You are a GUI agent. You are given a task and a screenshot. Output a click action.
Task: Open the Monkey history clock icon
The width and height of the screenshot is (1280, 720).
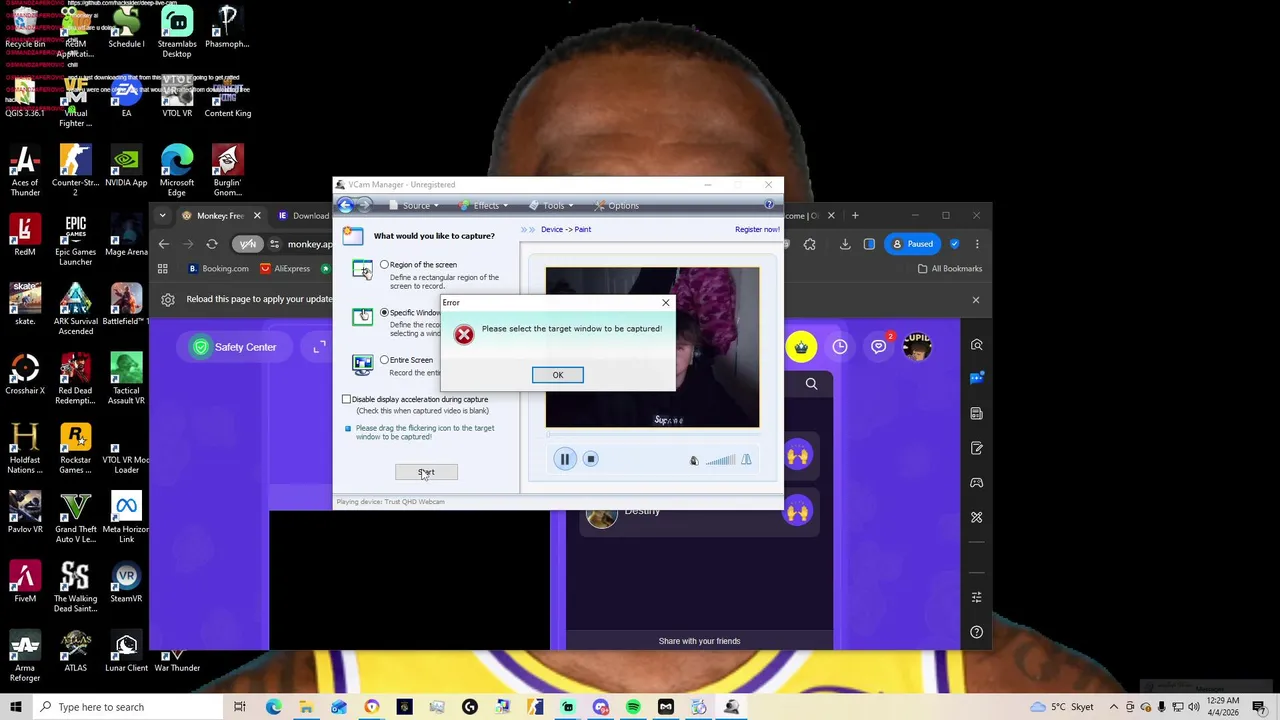pos(840,347)
